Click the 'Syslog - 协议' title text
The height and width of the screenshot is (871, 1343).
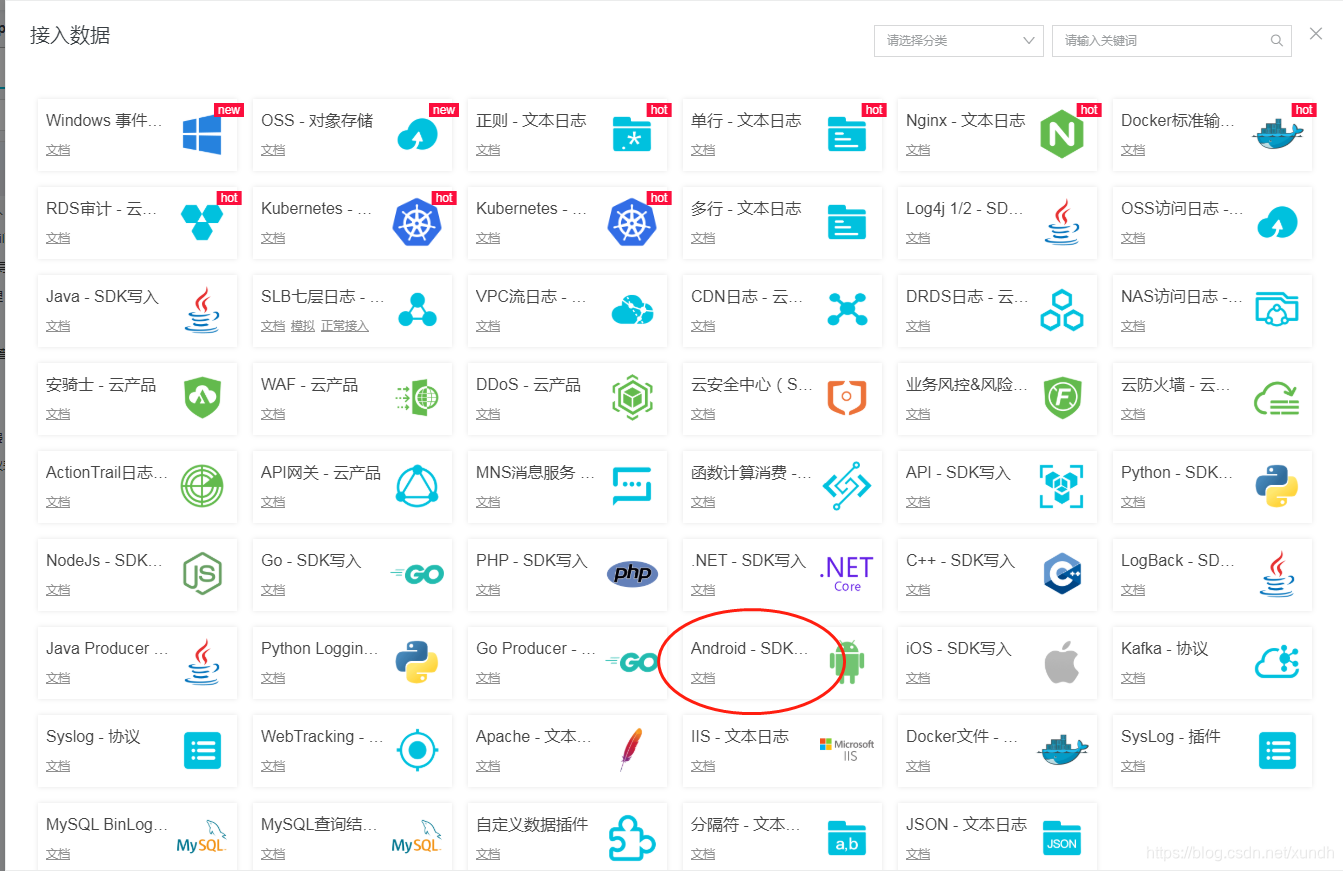93,736
